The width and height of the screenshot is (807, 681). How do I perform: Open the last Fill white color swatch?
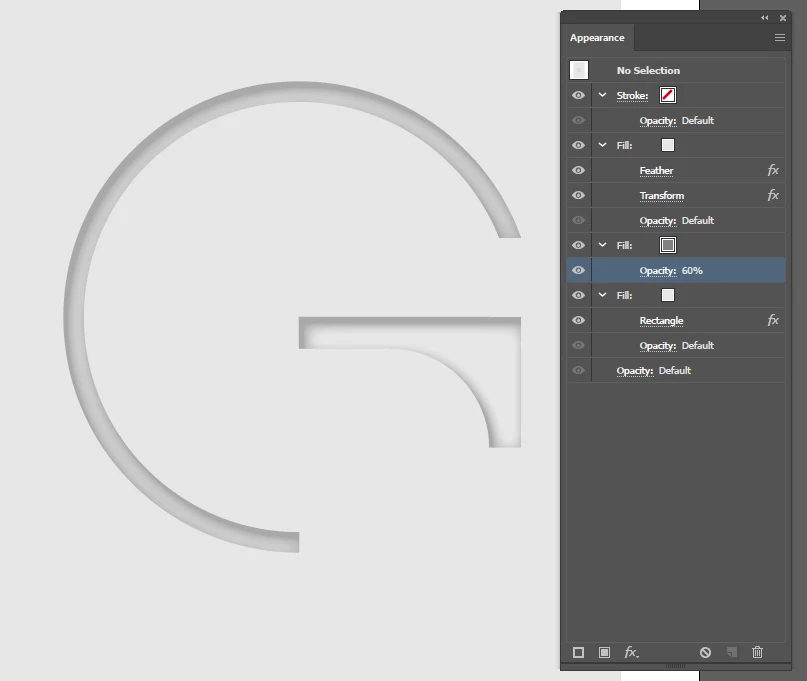(668, 295)
